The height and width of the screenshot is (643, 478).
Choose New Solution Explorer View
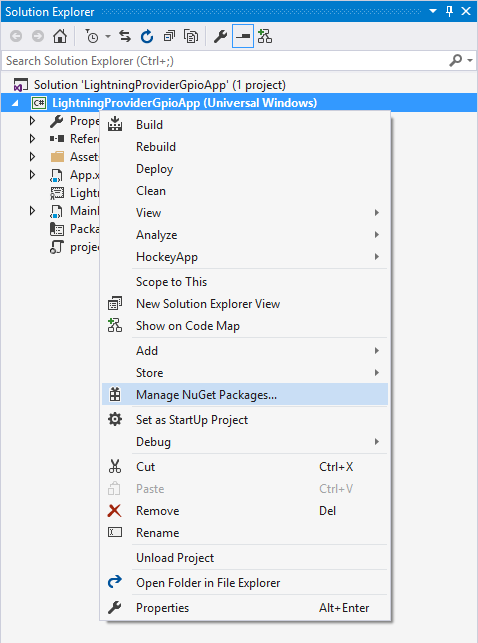click(x=245, y=304)
